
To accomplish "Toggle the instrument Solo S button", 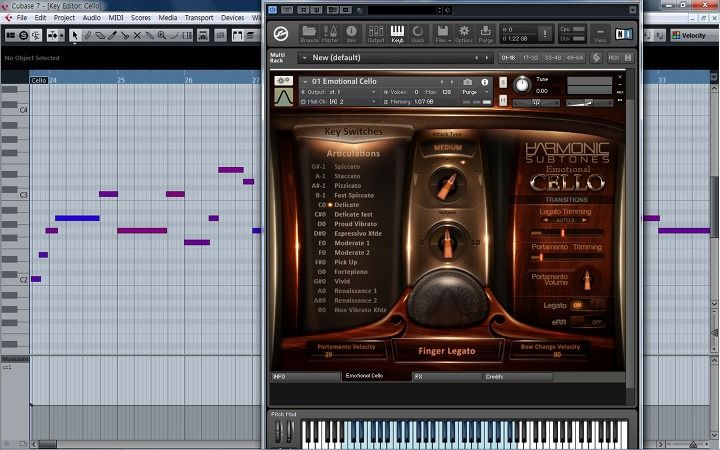I will coord(503,82).
